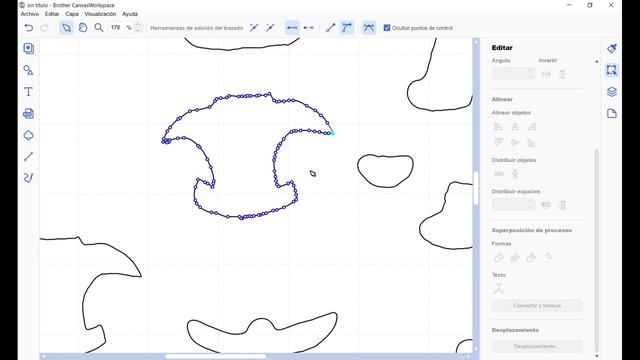The image size is (640, 360).
Task: Open the shapes tool in left sidebar
Action: [x=29, y=70]
